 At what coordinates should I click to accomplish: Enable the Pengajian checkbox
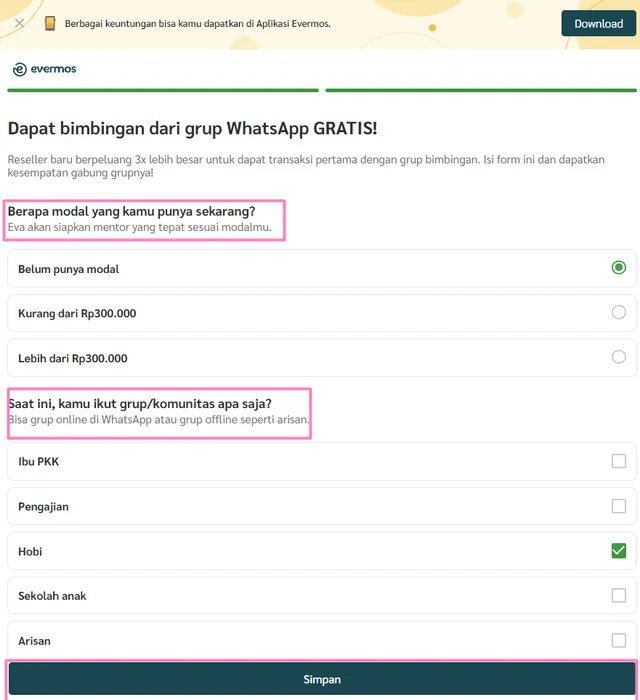[x=618, y=506]
